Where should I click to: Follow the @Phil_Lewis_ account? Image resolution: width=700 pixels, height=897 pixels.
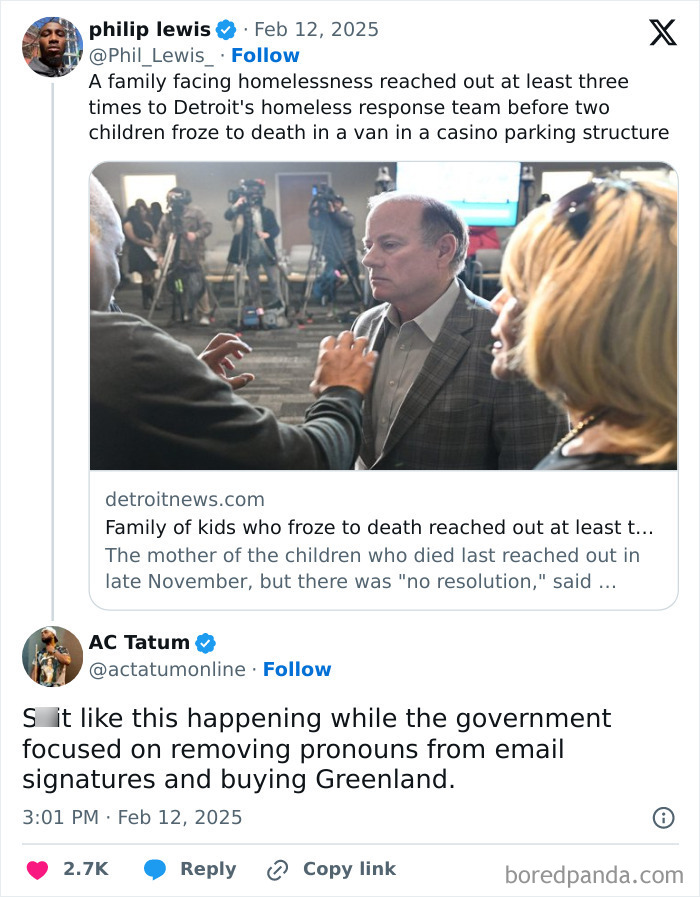267,56
